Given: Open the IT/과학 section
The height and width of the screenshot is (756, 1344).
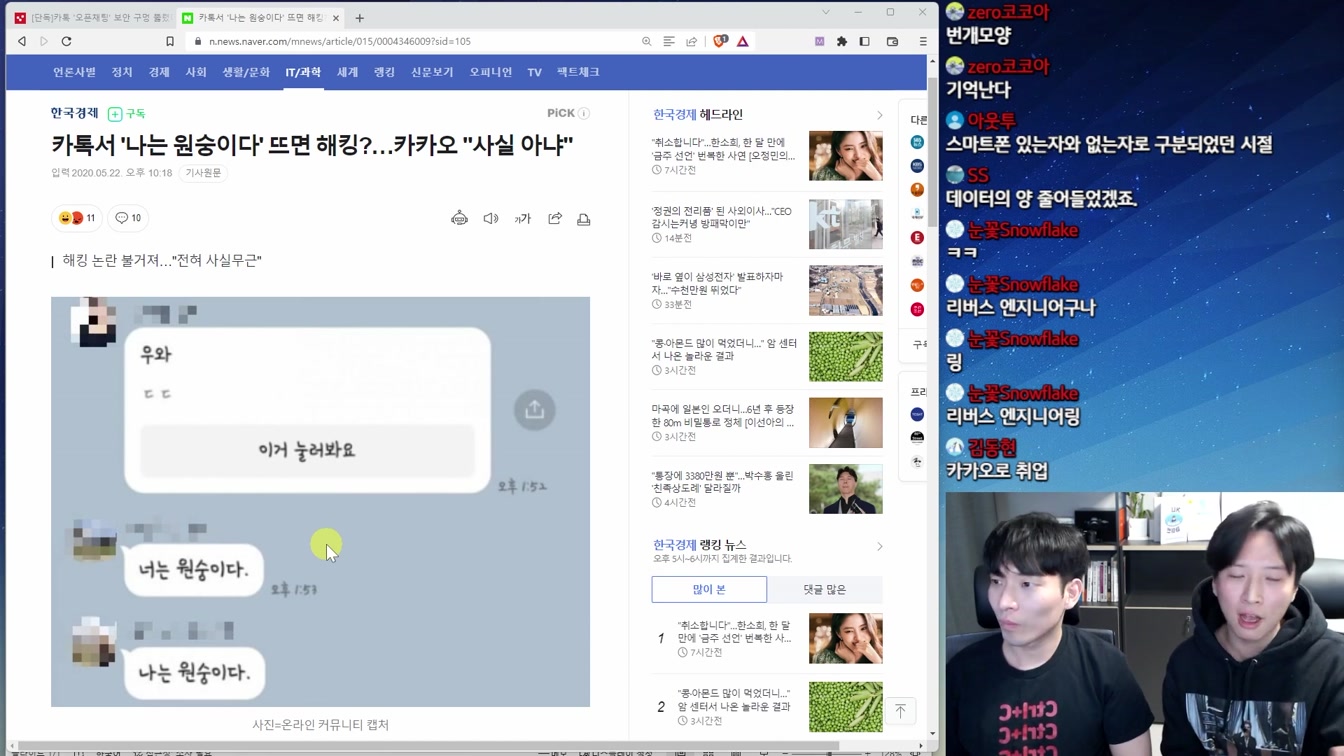Looking at the screenshot, I should point(303,72).
